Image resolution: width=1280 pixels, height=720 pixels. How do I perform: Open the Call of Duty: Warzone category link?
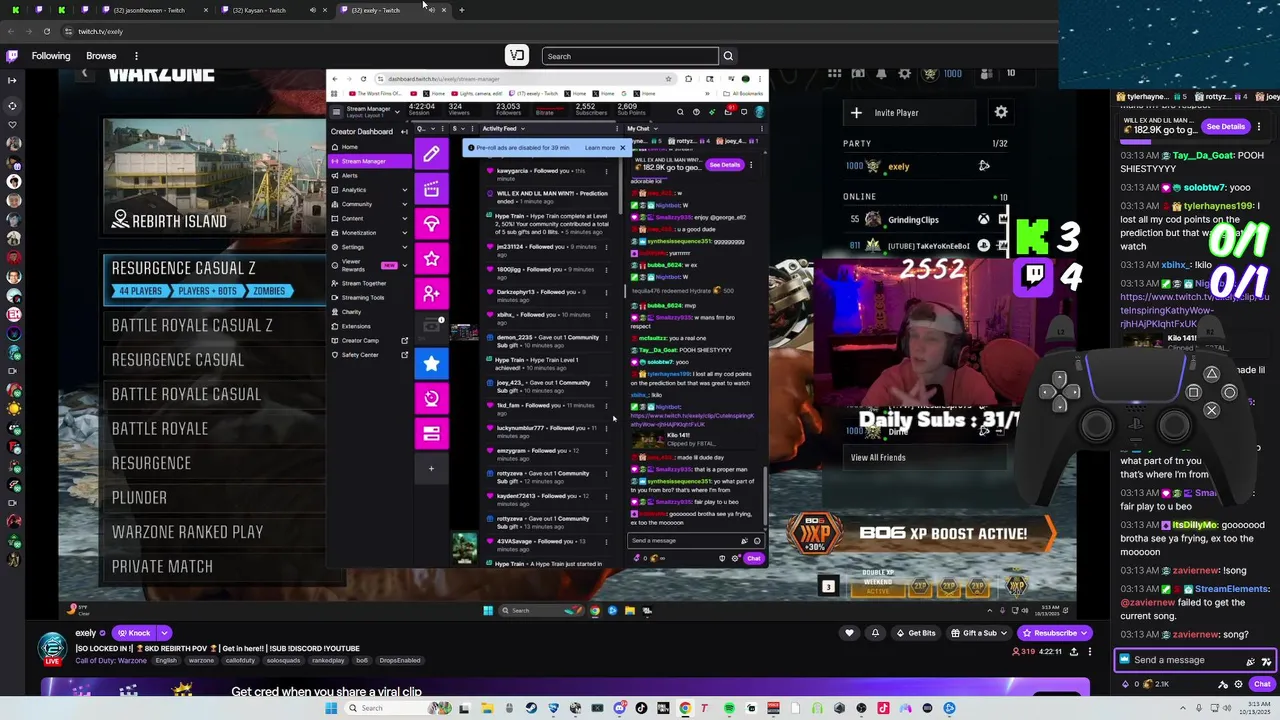(x=112, y=661)
